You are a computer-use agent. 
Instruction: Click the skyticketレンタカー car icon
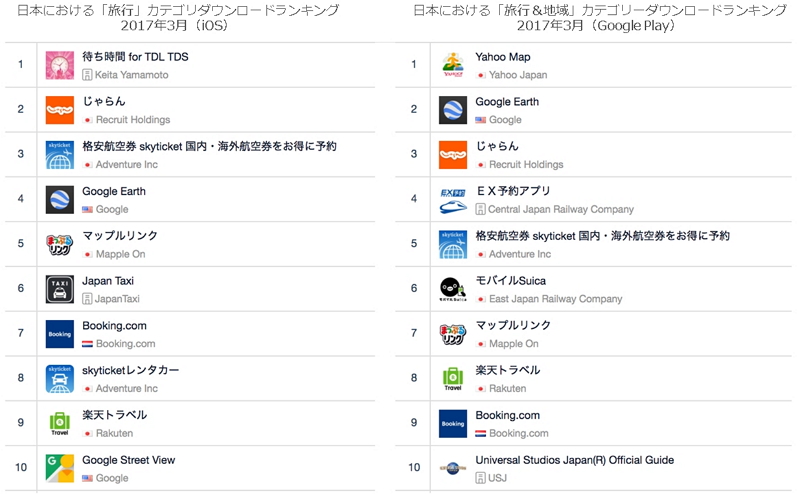[60, 379]
